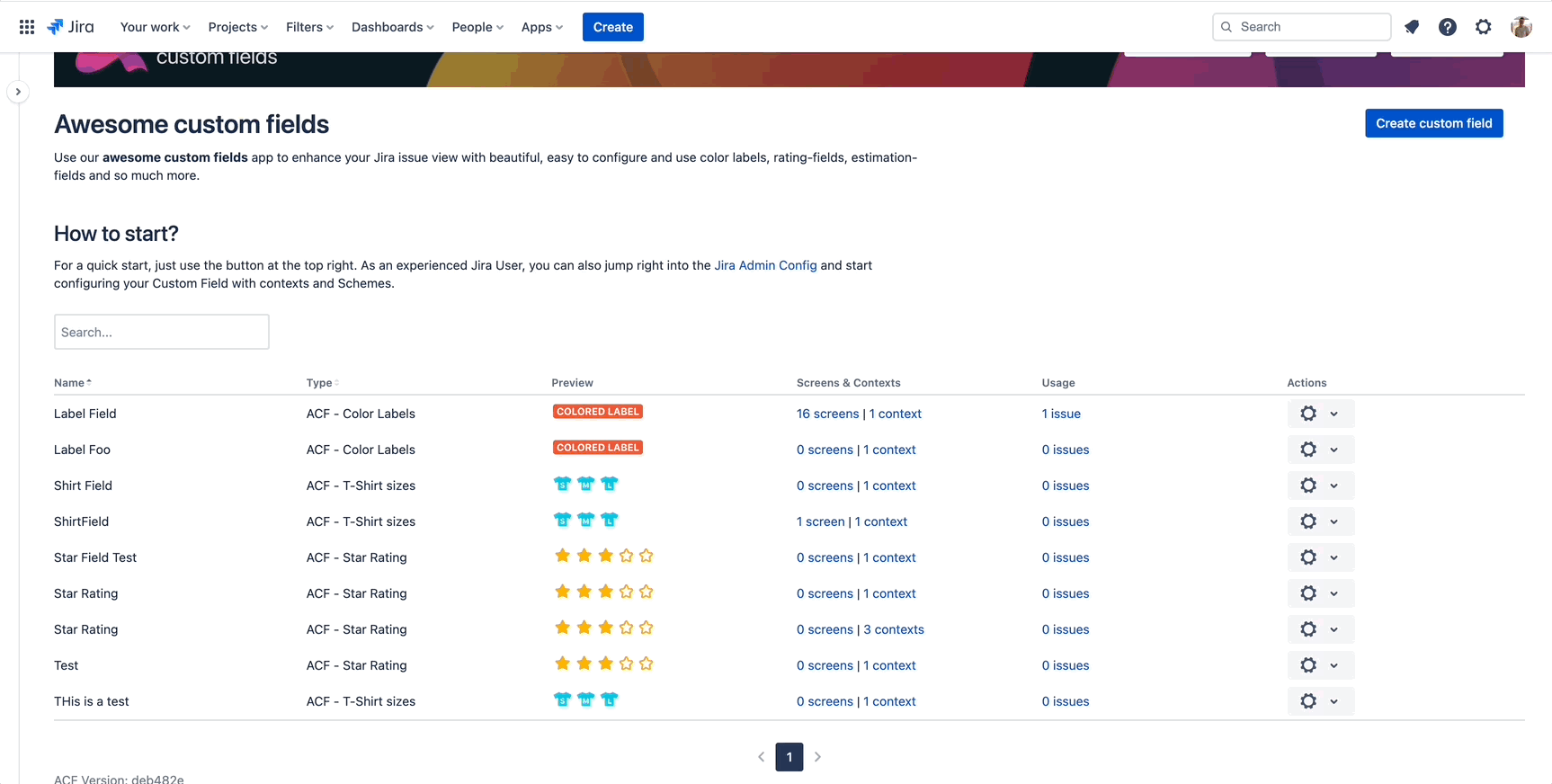
Task: Click the colored label preview for Label Foo
Action: point(598,448)
